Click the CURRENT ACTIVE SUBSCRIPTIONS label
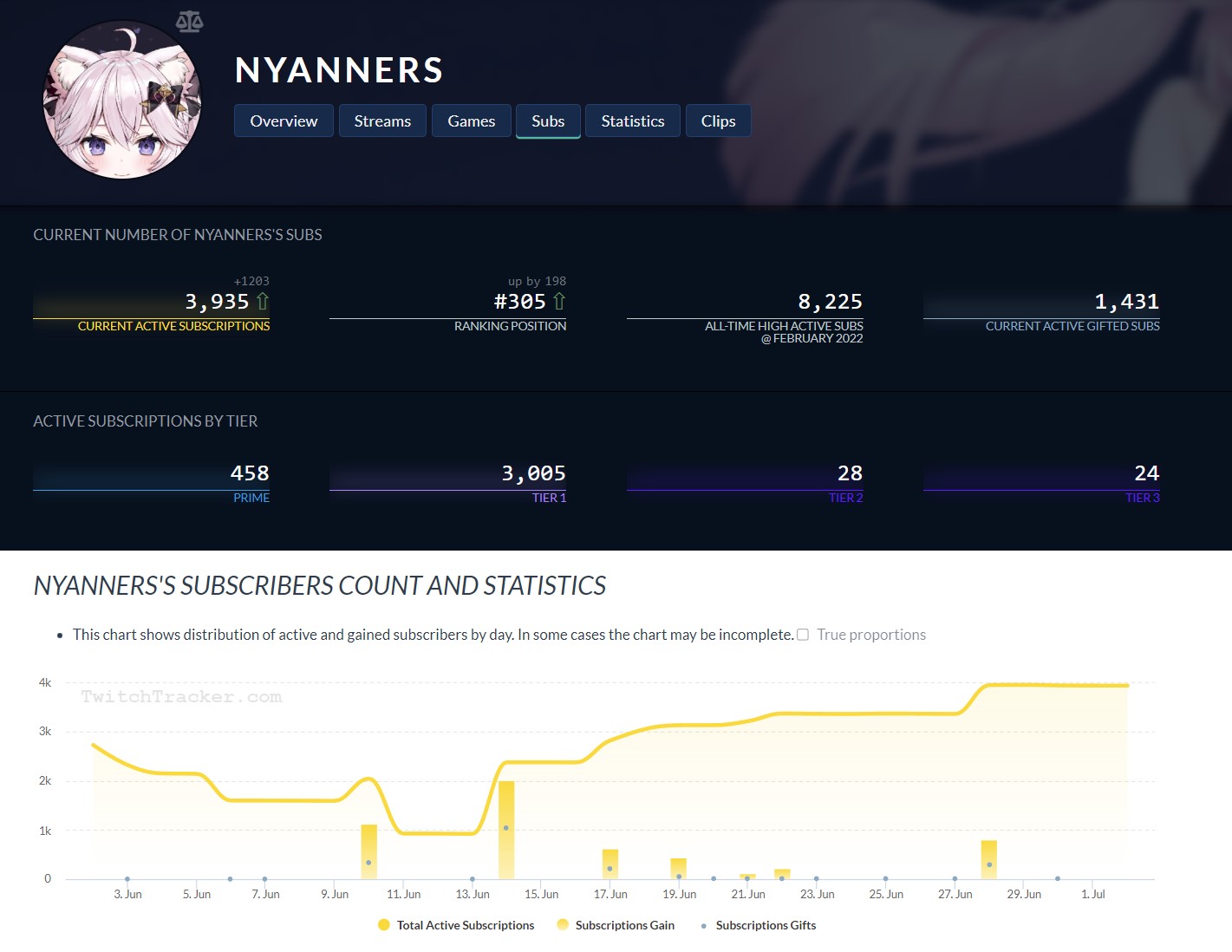 click(173, 326)
